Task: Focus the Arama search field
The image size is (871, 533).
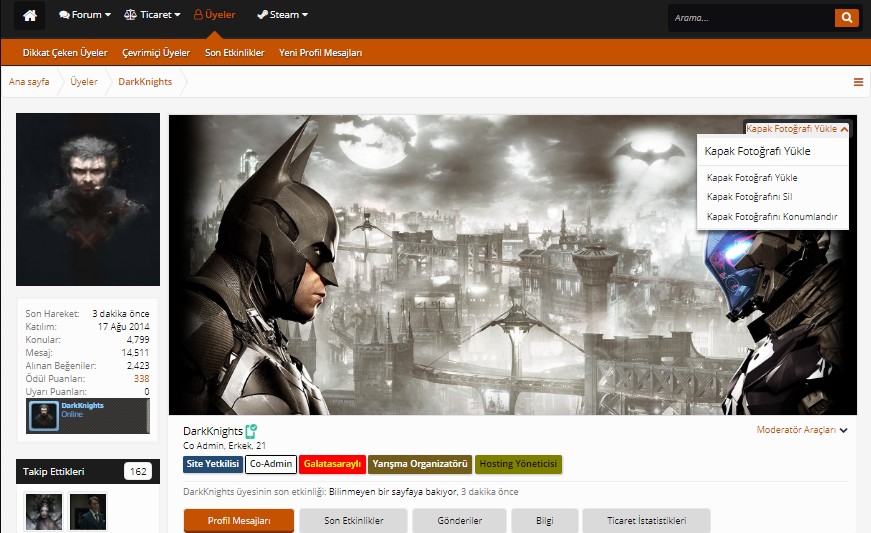Action: click(x=752, y=18)
